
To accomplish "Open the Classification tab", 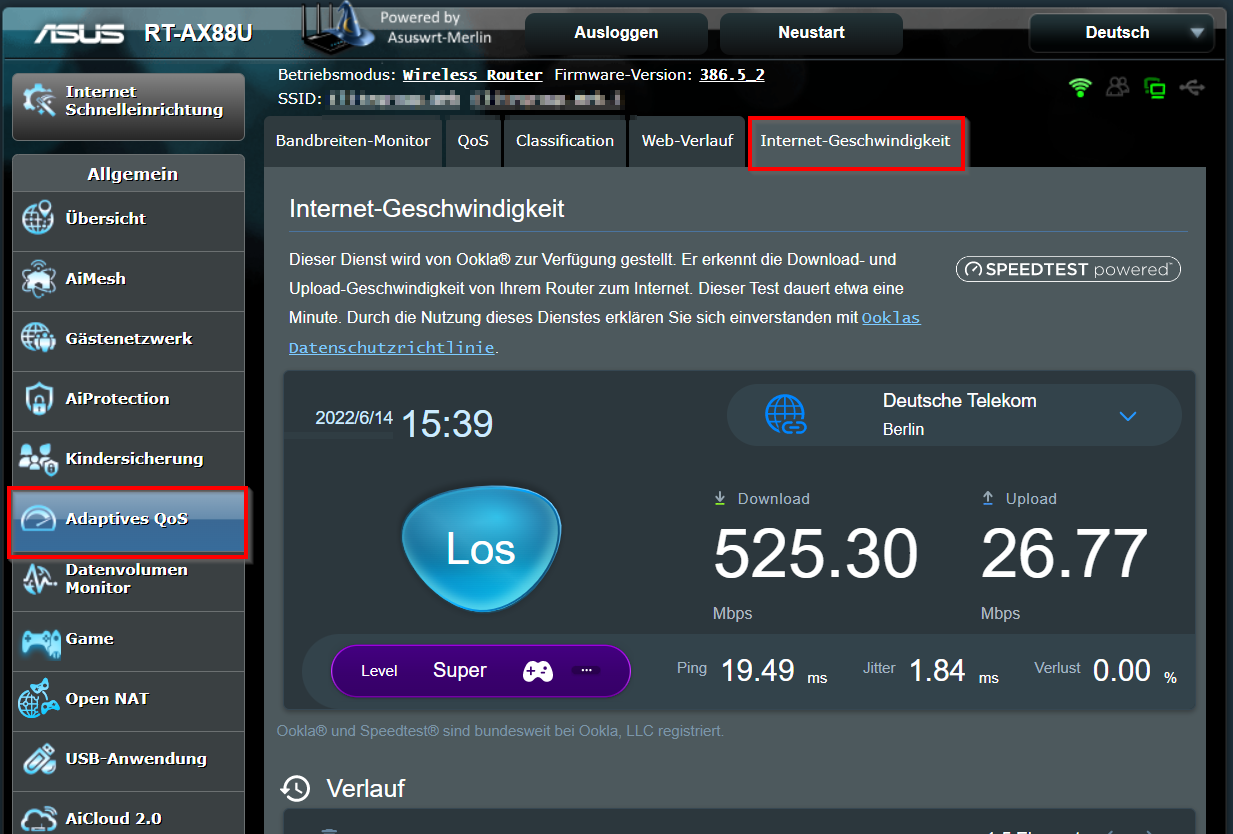I will [x=565, y=141].
